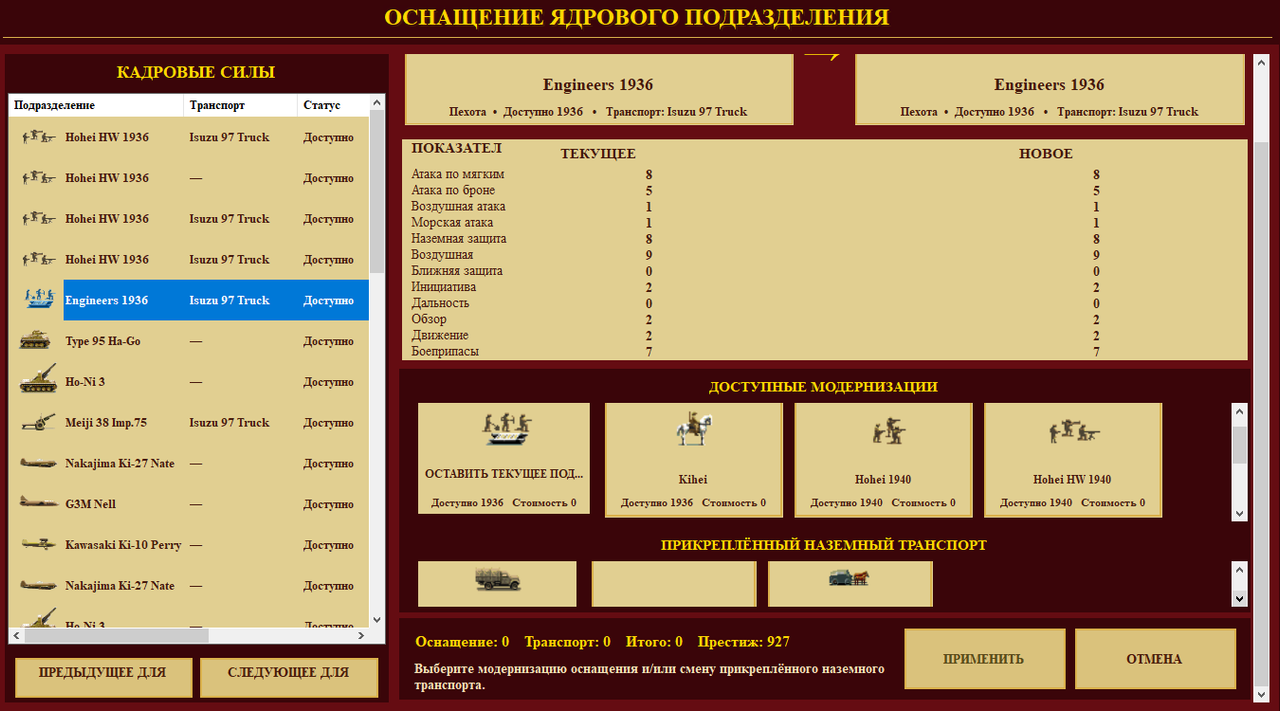
Task: Click the Итого: 0 total text
Action: [654, 642]
